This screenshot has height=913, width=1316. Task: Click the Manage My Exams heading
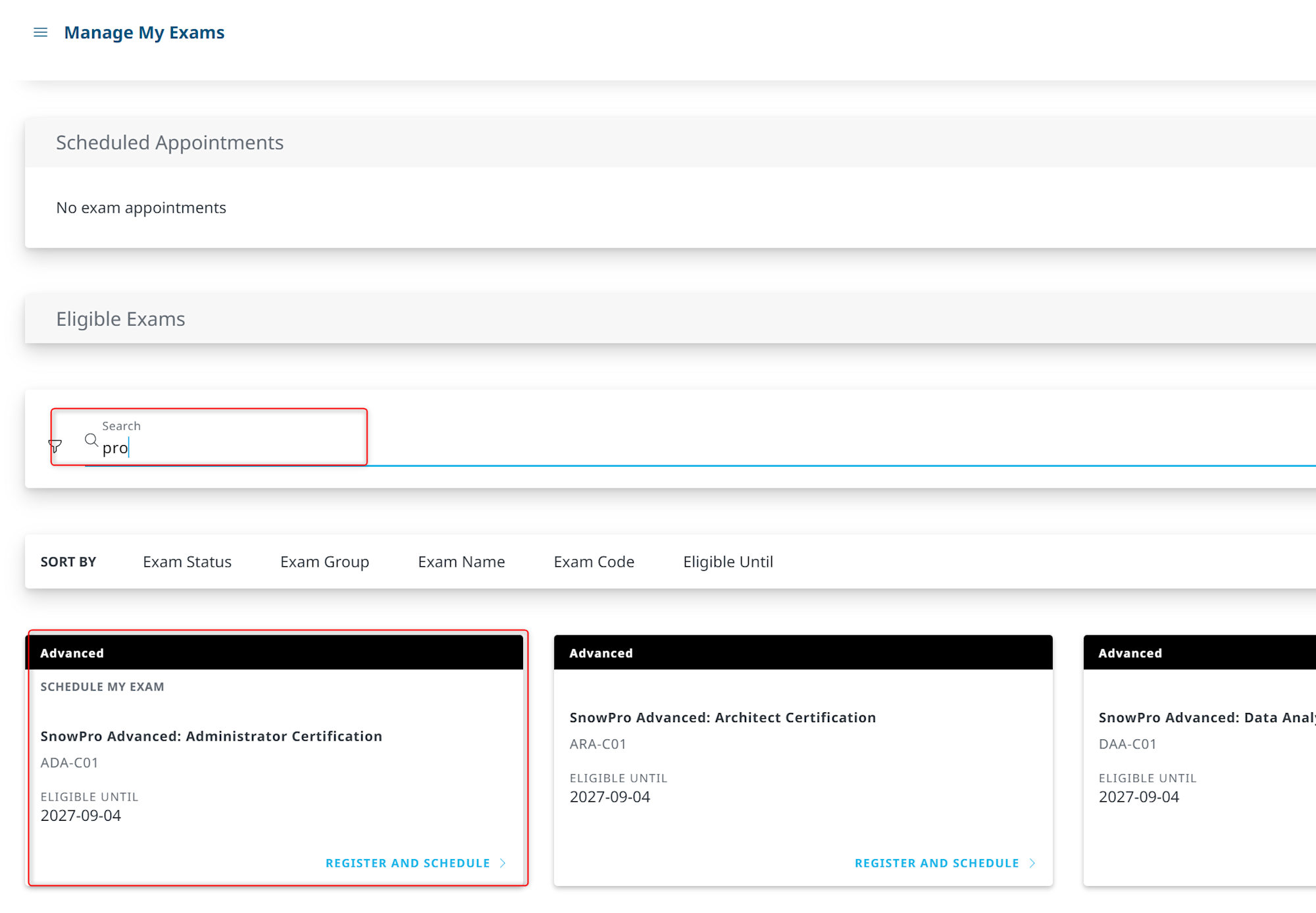tap(144, 32)
